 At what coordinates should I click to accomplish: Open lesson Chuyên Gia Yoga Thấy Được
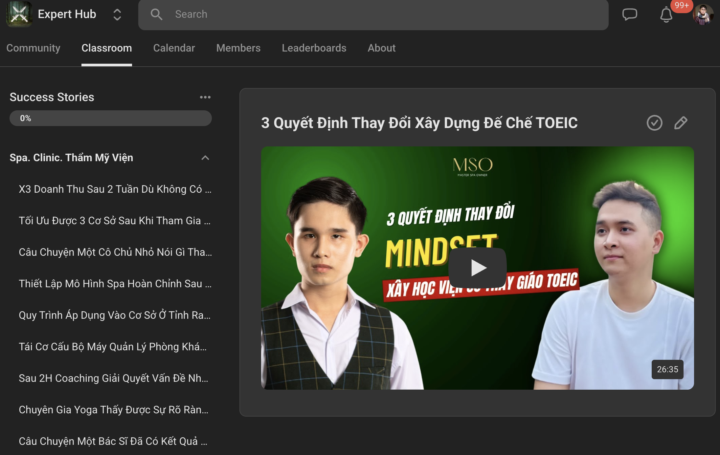114,410
